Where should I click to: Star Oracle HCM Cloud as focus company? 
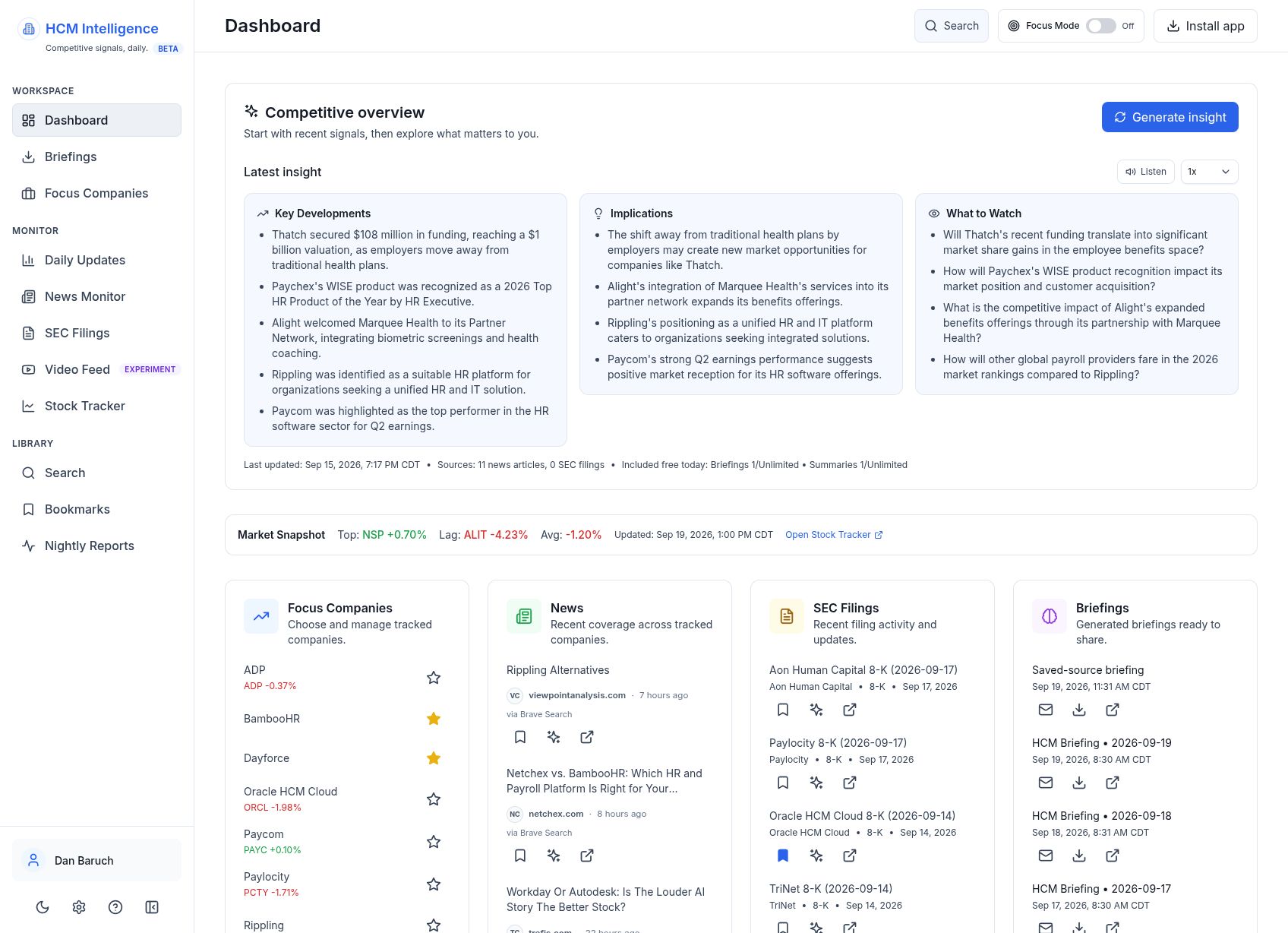click(434, 799)
